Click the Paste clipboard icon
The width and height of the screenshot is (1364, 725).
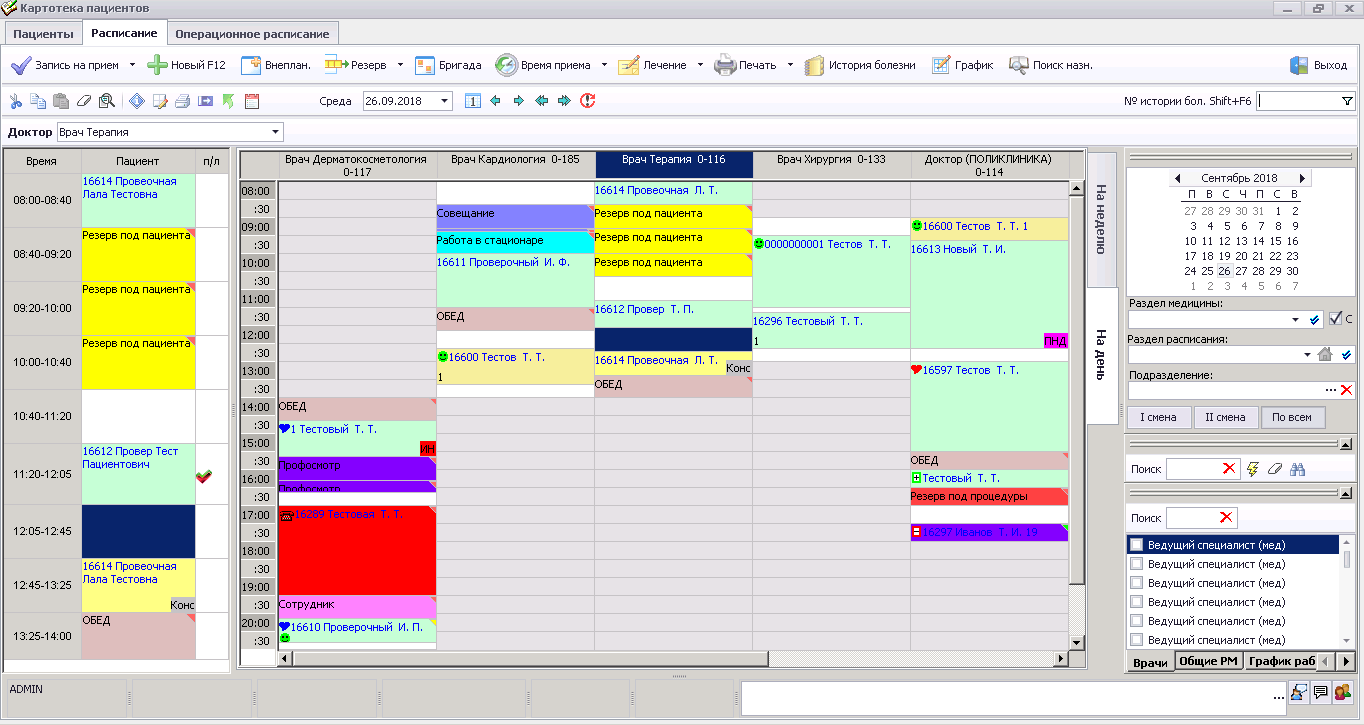tap(61, 101)
